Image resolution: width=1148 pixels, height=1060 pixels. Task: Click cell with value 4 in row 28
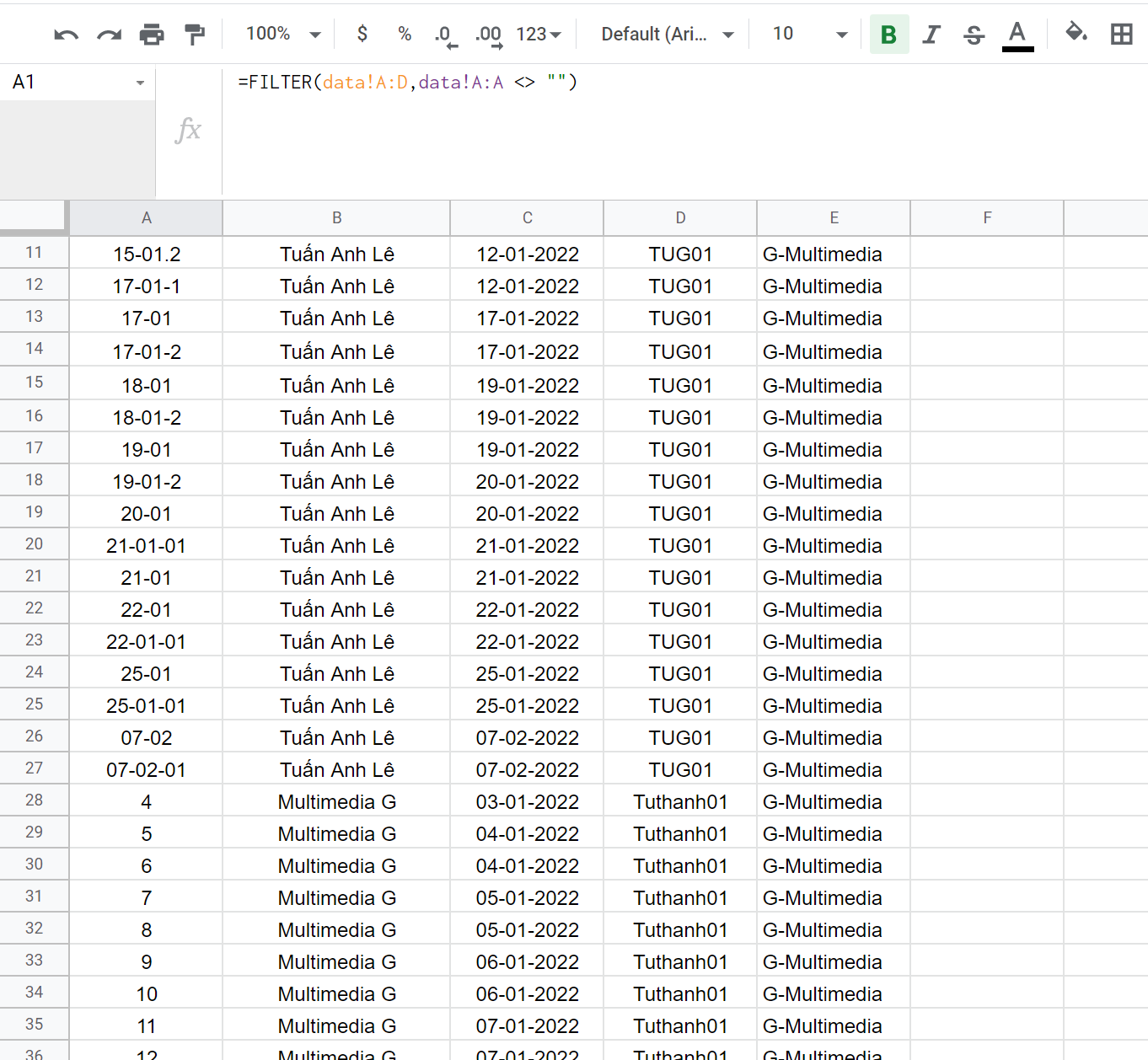pos(146,801)
